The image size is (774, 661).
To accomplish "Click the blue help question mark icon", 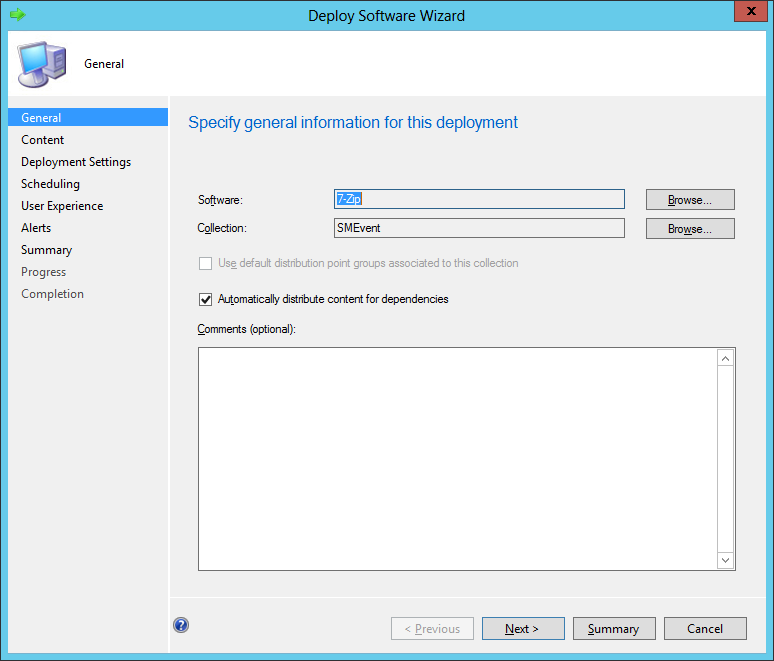I will [x=181, y=626].
